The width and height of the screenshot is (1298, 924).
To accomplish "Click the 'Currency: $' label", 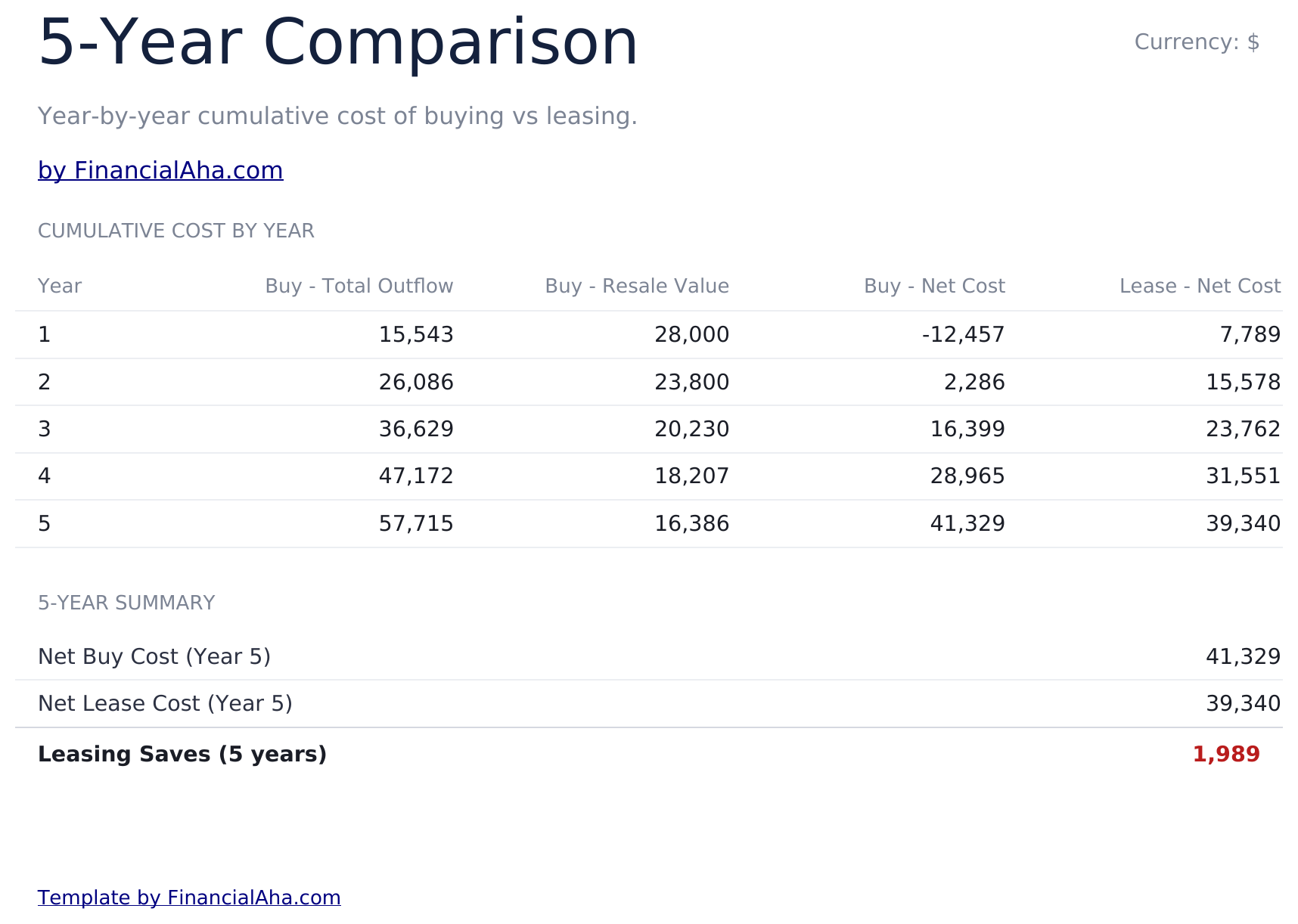I will click(1197, 42).
